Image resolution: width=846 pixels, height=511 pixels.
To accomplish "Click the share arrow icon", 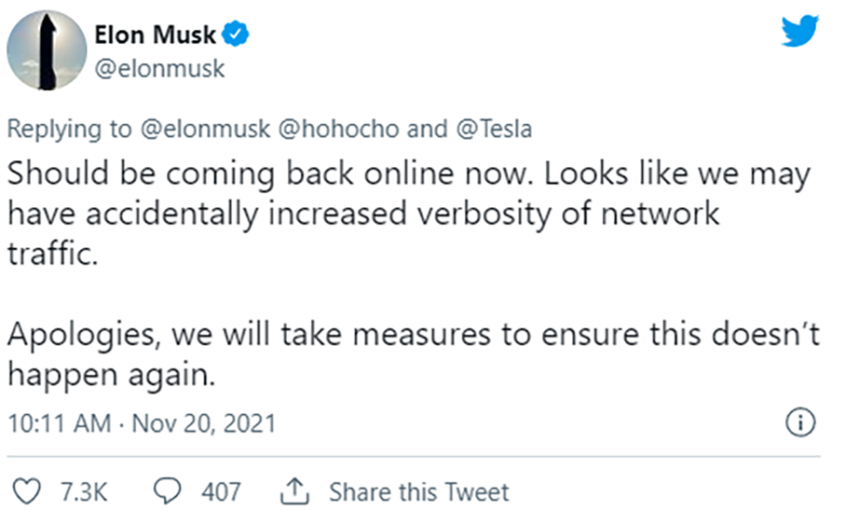I will (297, 491).
